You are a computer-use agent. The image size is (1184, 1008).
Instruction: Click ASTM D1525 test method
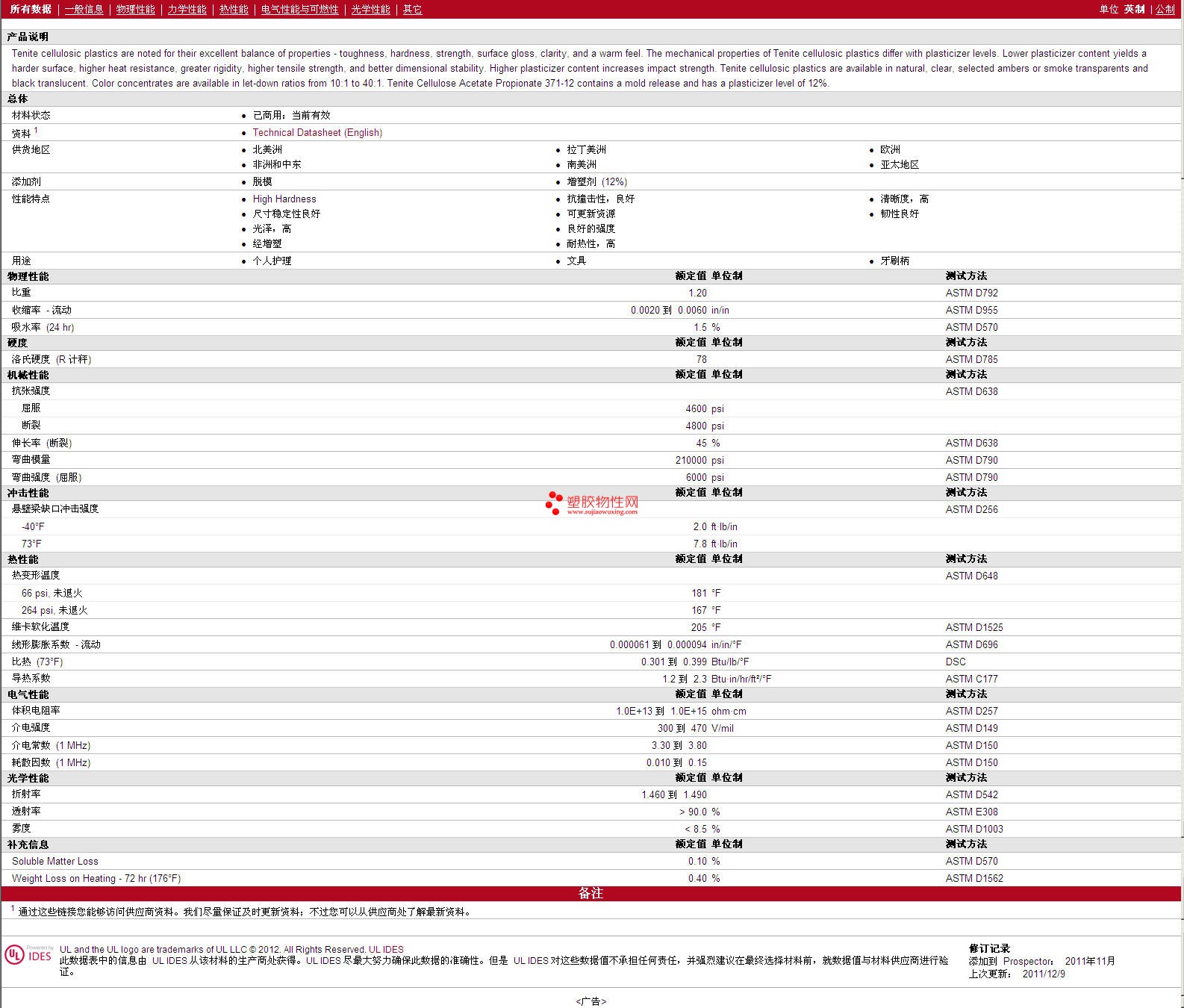[x=974, y=627]
